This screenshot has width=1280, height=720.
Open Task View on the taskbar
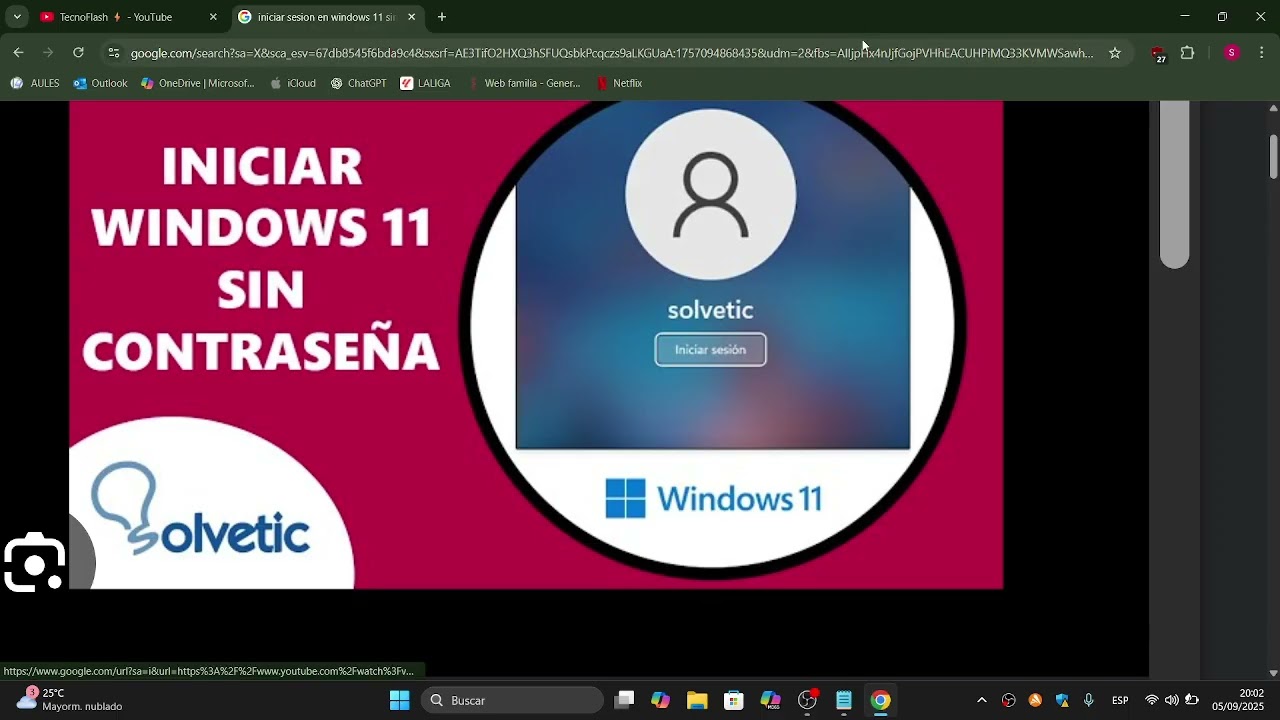pyautogui.click(x=624, y=700)
